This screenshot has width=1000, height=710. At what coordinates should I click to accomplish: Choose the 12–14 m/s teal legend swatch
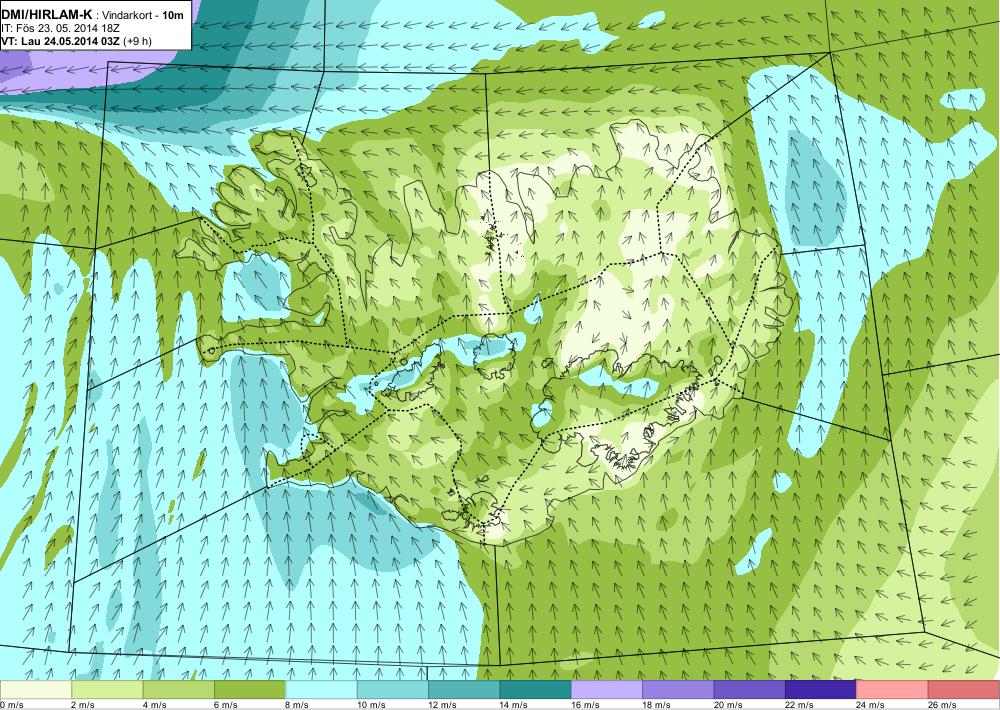(x=464, y=690)
